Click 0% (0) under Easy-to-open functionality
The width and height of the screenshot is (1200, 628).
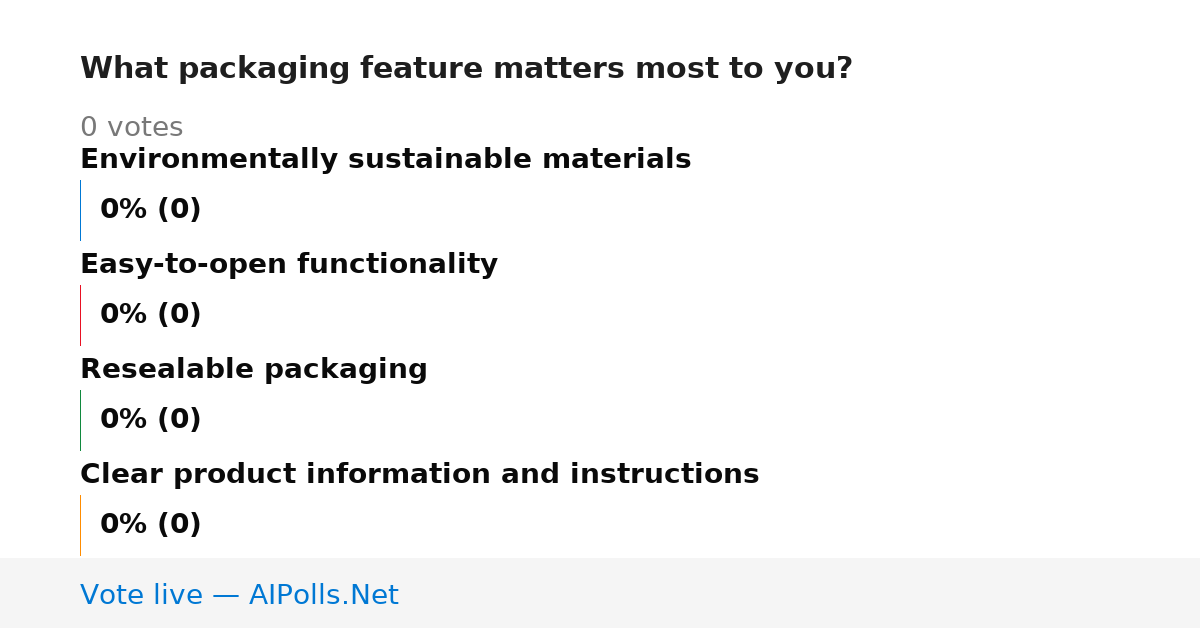point(150,315)
